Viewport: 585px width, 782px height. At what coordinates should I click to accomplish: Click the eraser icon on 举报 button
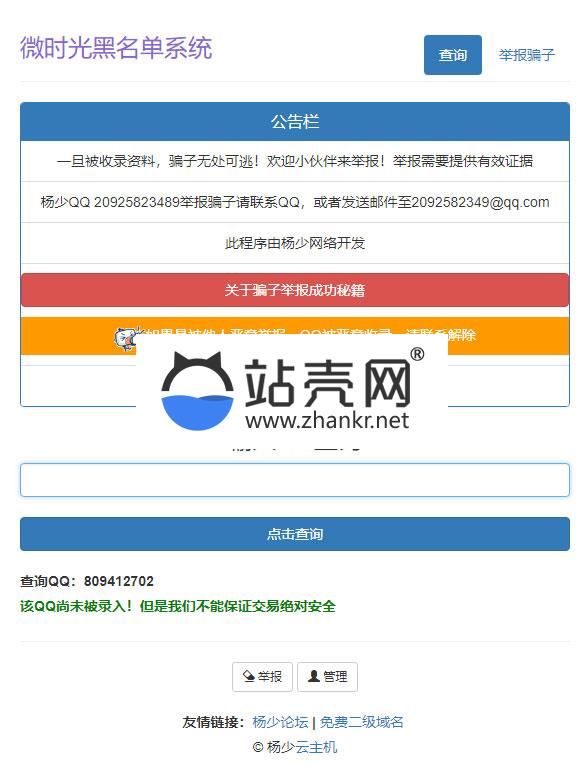click(x=248, y=676)
